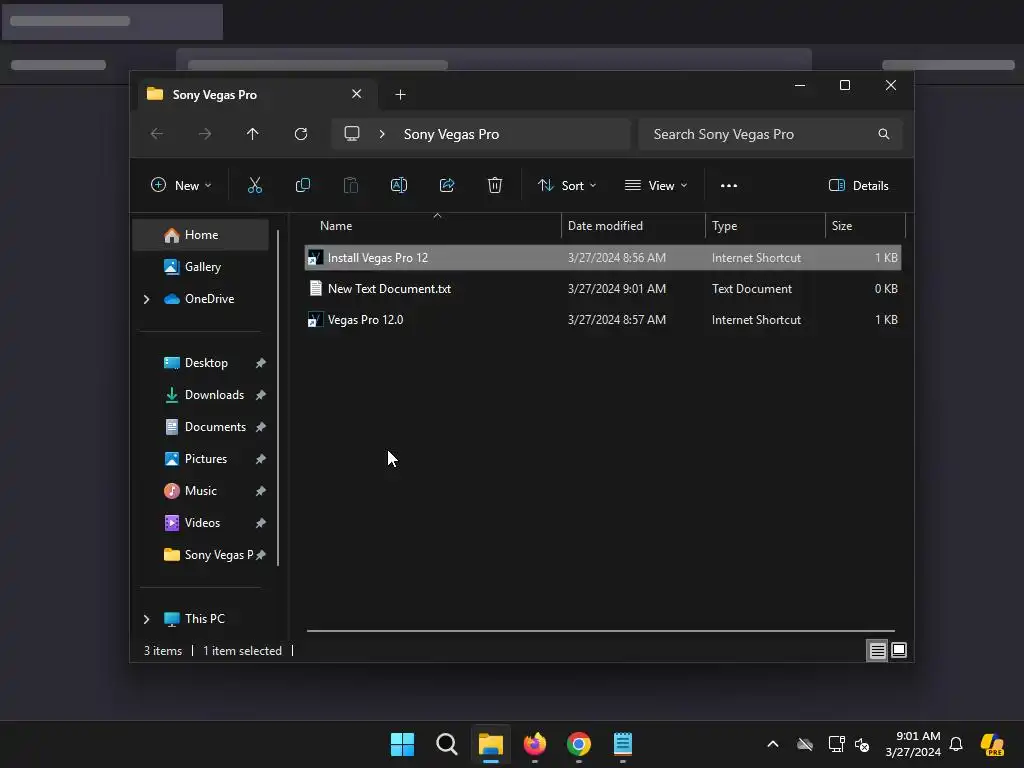The width and height of the screenshot is (1024, 768).
Task: Open Gallery in navigation pane
Action: click(200, 267)
